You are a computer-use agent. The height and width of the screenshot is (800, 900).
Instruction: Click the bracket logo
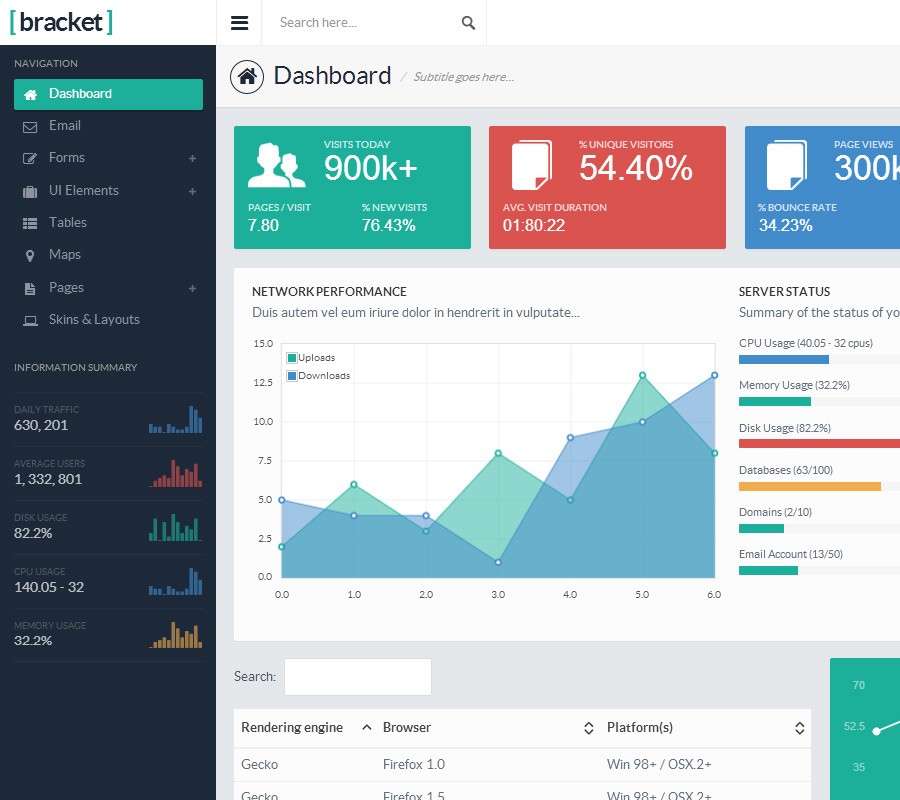(61, 22)
